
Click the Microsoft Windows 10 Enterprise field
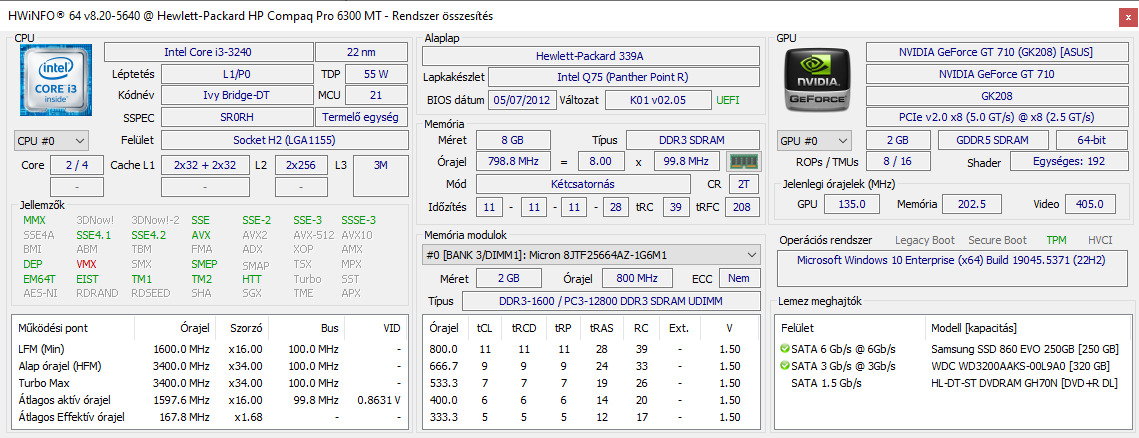point(952,269)
